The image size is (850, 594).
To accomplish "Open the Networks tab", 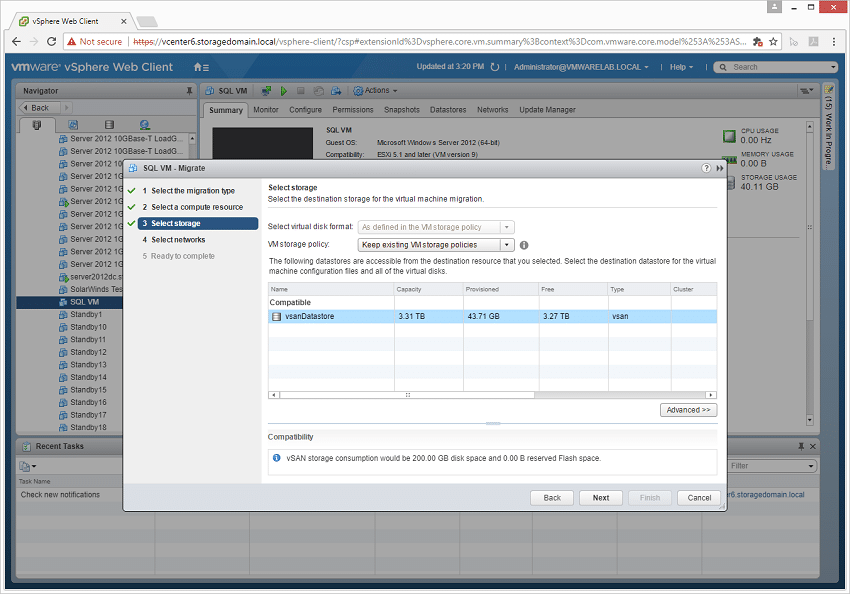I will click(x=492, y=110).
